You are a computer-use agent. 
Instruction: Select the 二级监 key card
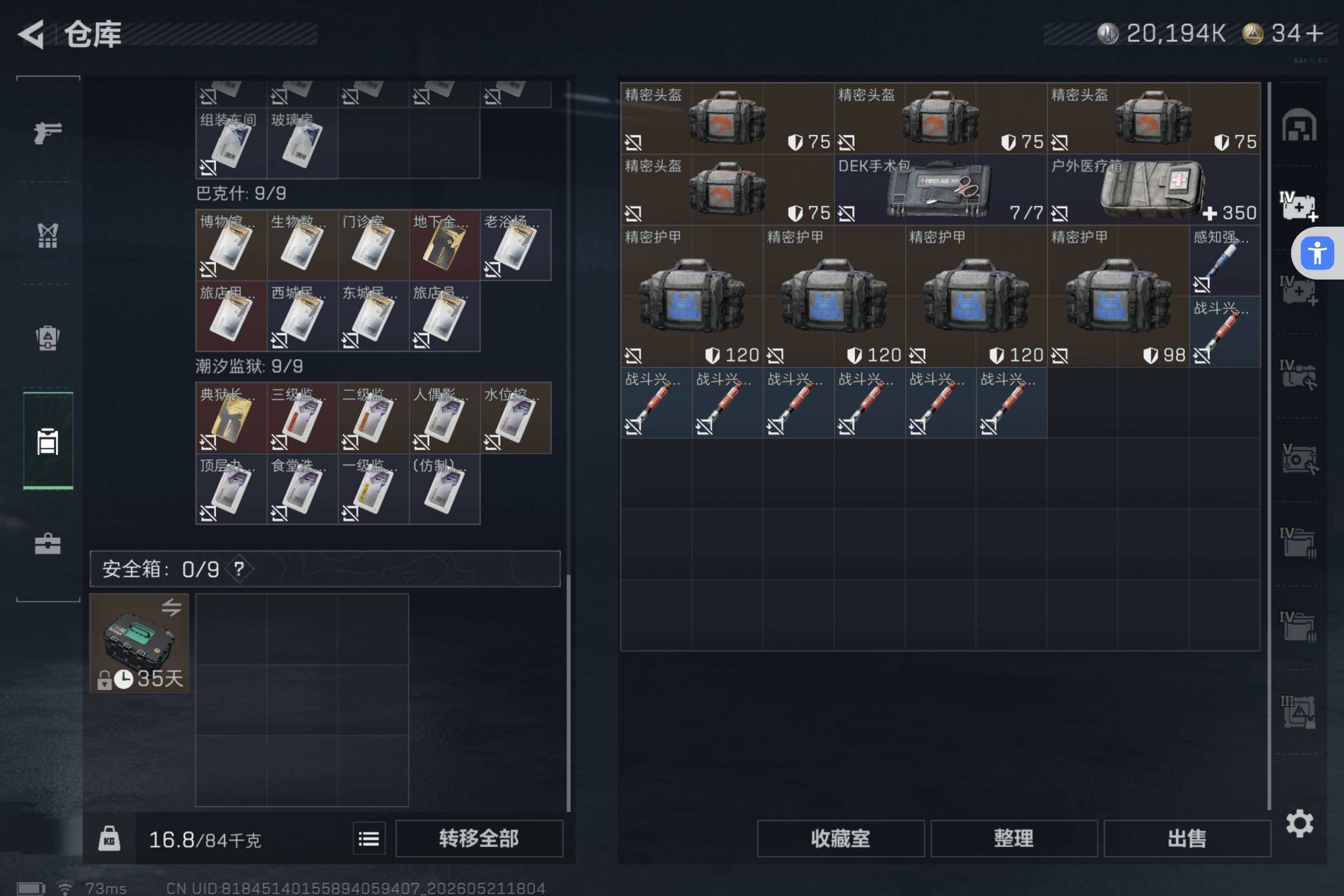(x=374, y=418)
